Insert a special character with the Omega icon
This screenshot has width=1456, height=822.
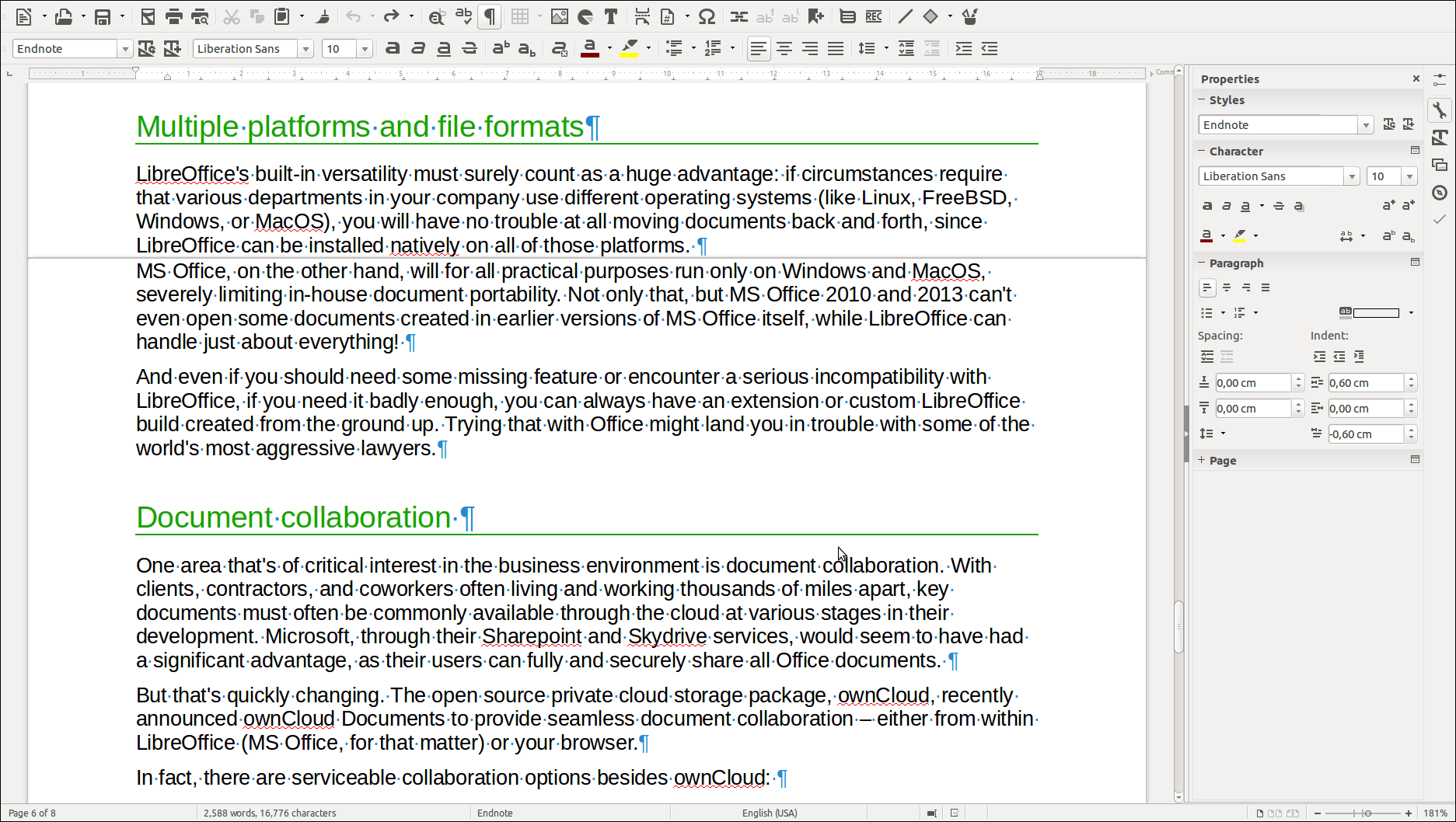click(707, 16)
